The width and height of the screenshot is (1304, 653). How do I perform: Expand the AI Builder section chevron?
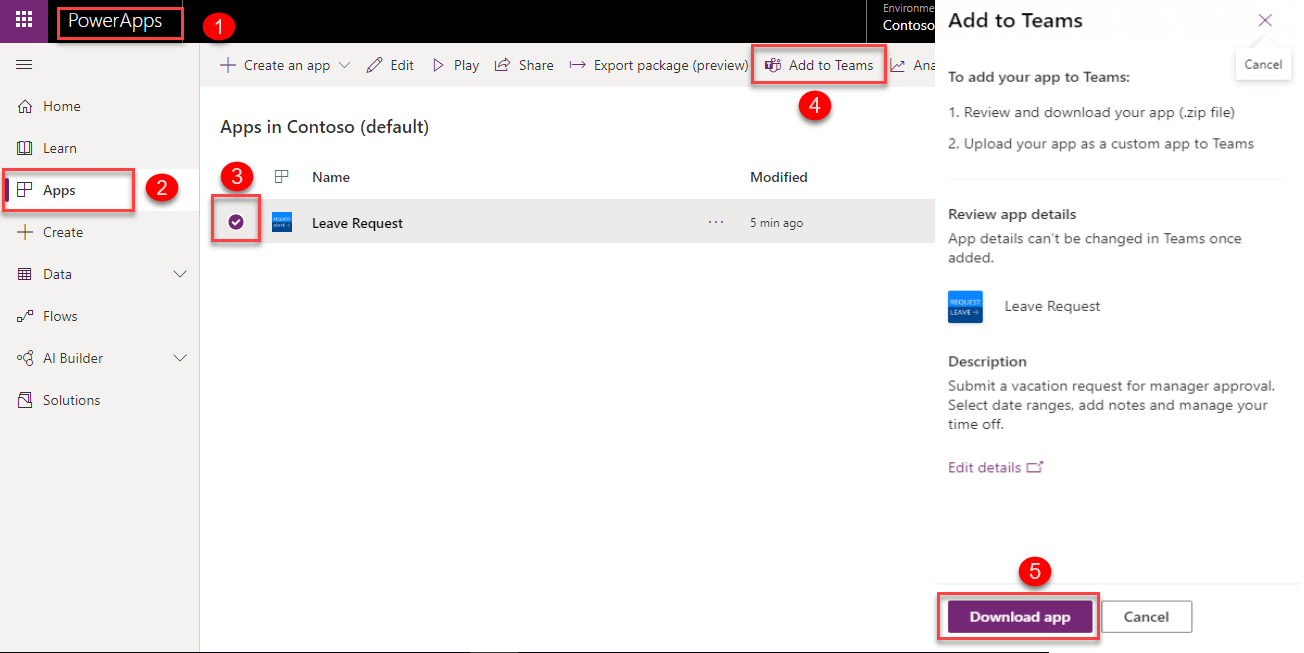click(x=180, y=358)
